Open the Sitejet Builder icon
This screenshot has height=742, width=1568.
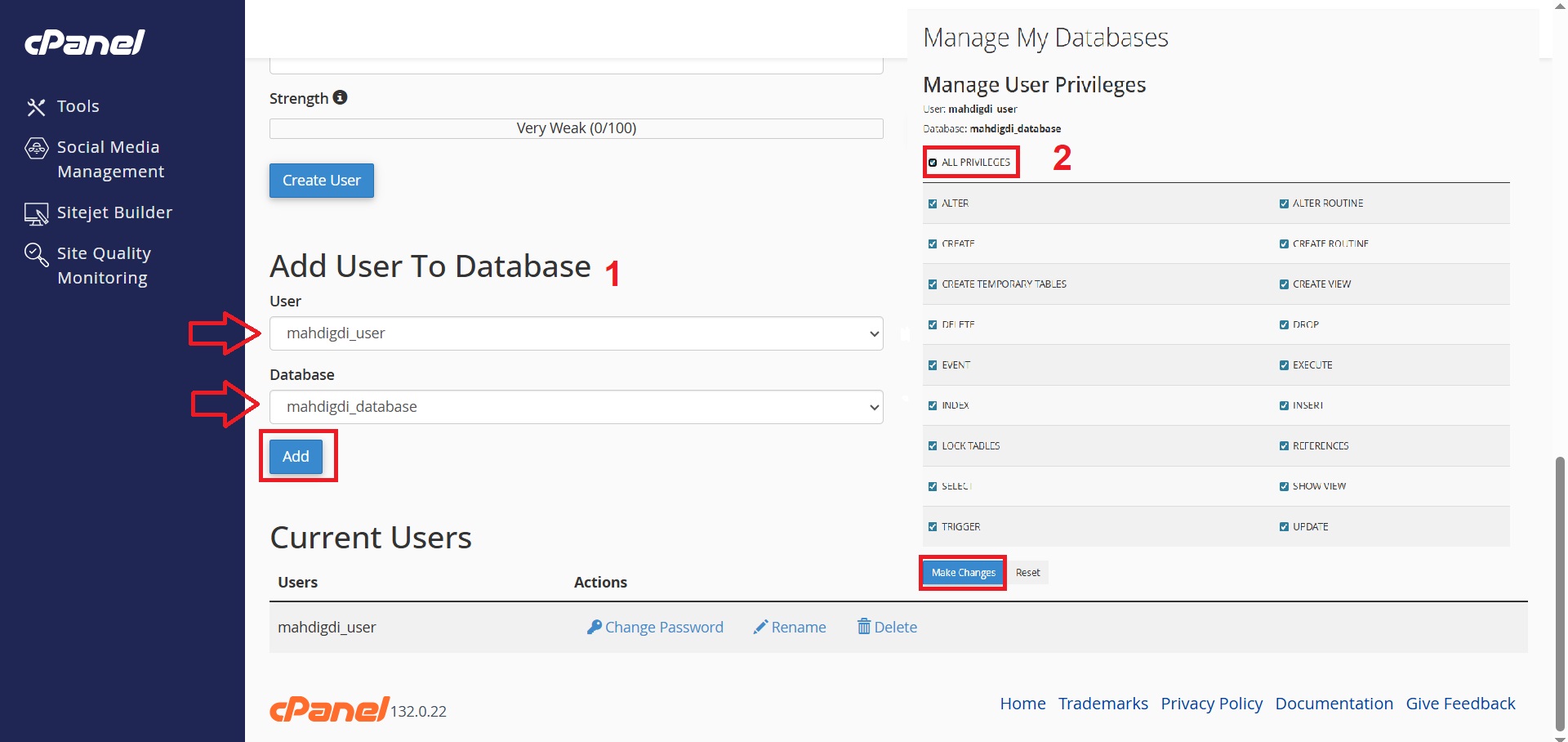pyautogui.click(x=37, y=213)
